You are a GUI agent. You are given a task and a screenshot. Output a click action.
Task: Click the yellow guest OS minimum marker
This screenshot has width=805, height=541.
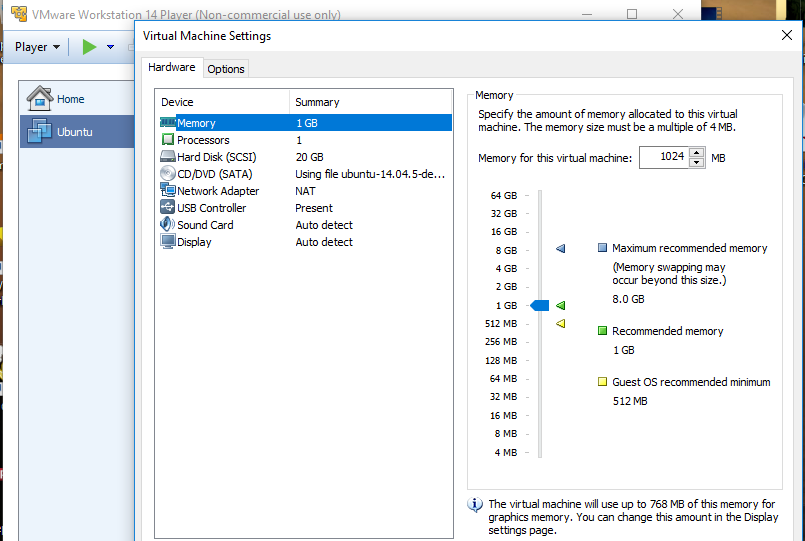click(x=561, y=323)
